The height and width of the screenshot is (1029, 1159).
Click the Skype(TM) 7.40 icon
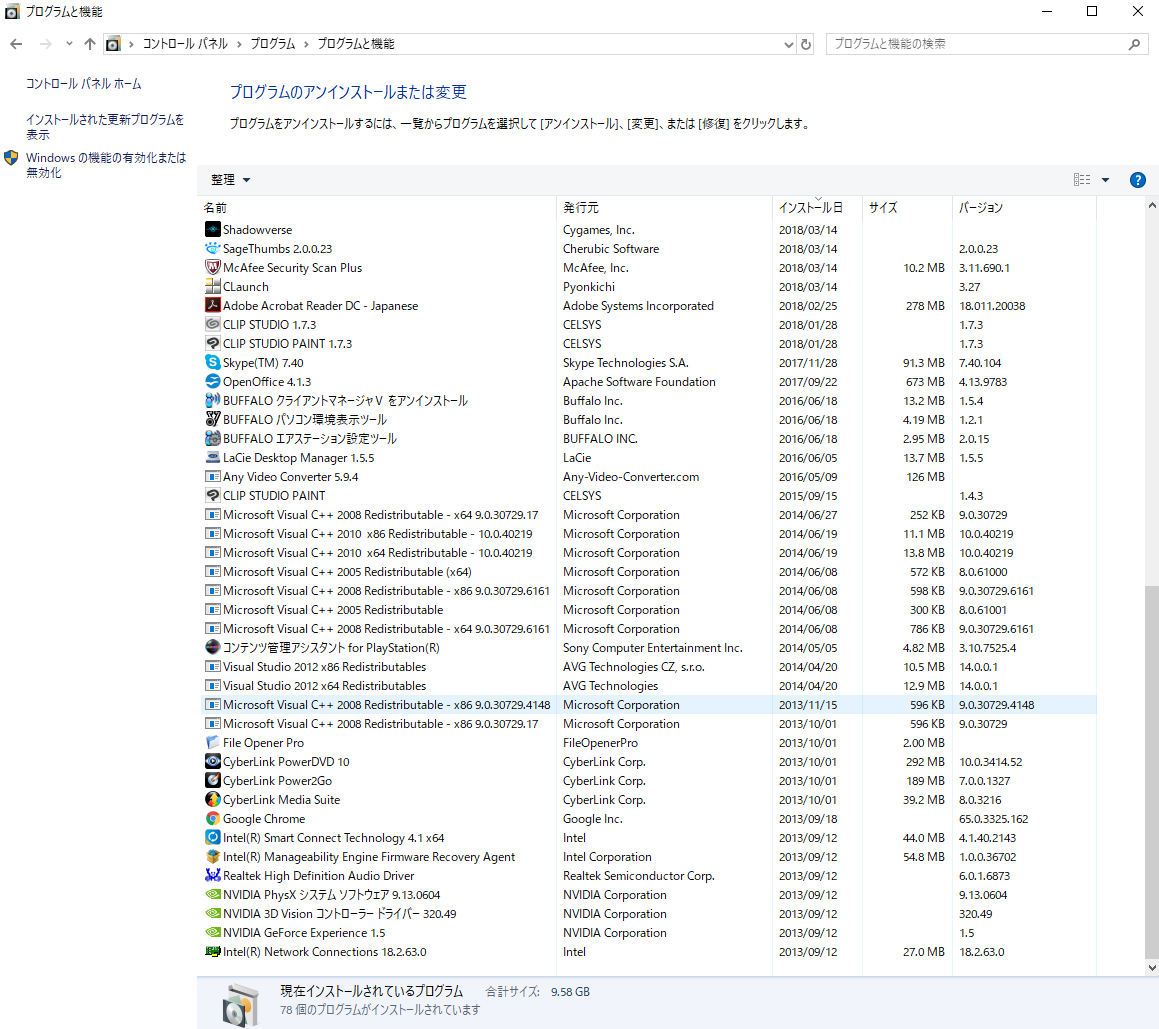tap(212, 363)
